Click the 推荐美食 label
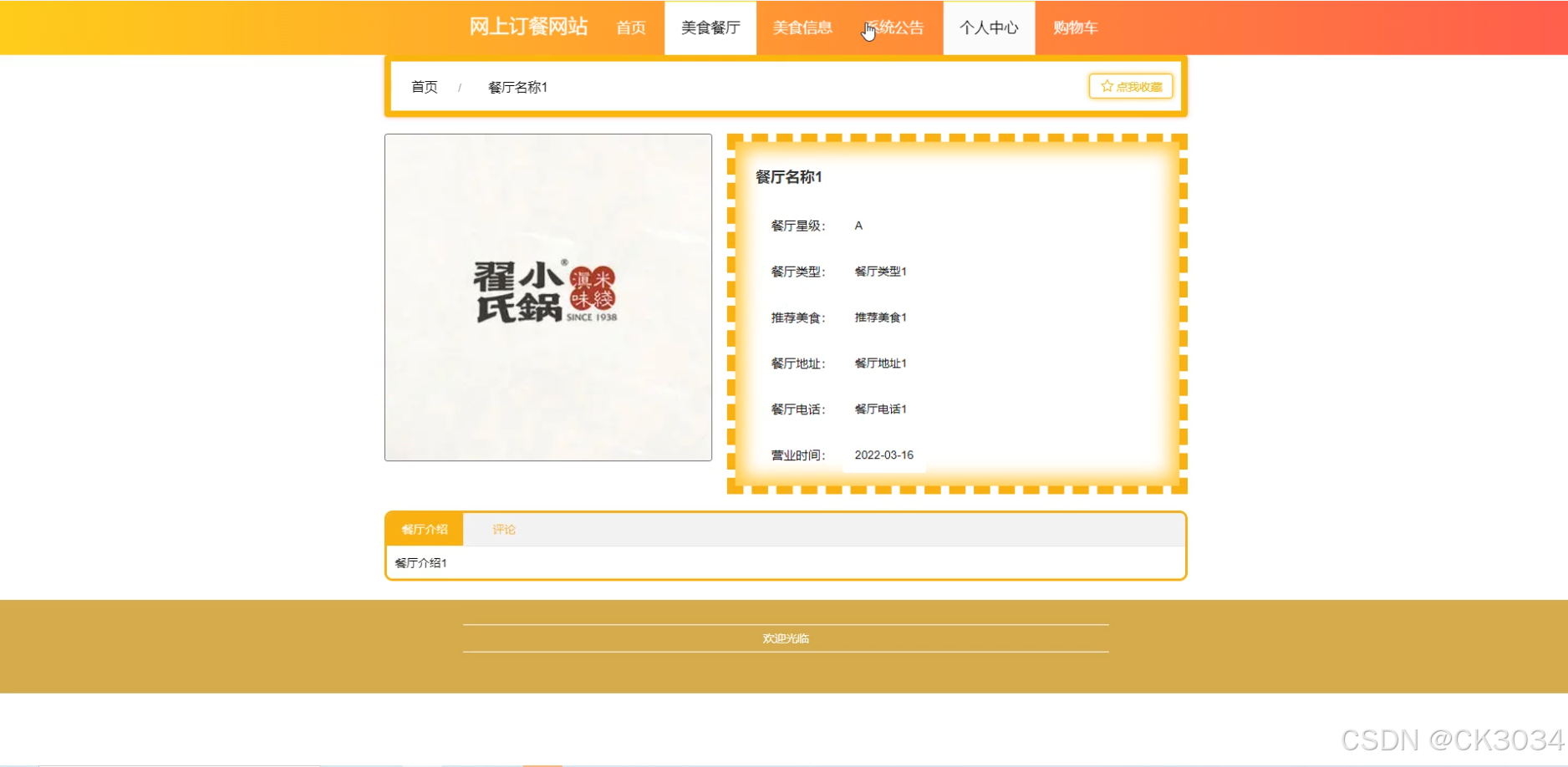This screenshot has height=767, width=1568. pyautogui.click(x=797, y=317)
